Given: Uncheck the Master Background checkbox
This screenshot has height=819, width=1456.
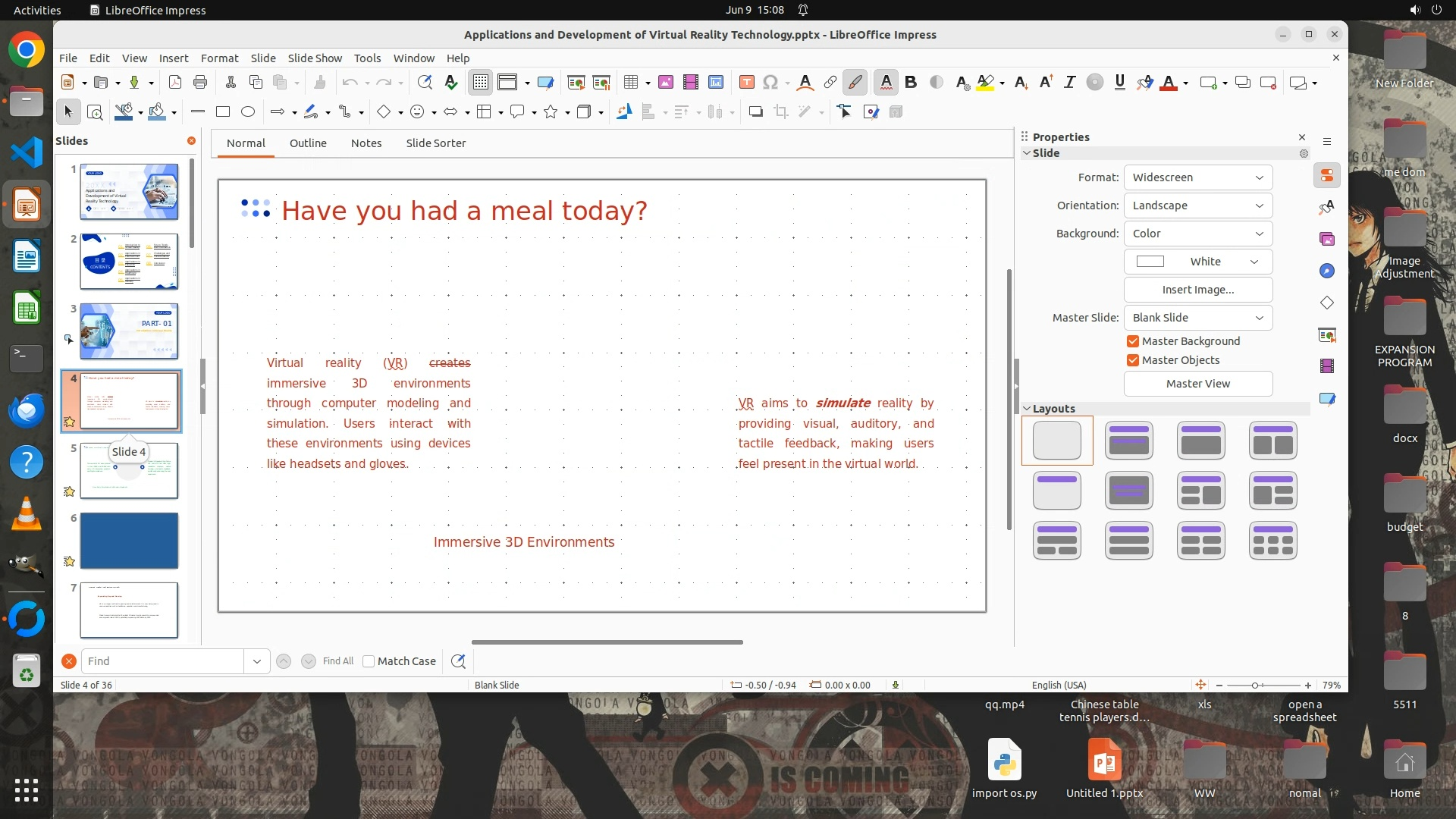Looking at the screenshot, I should [x=1133, y=341].
